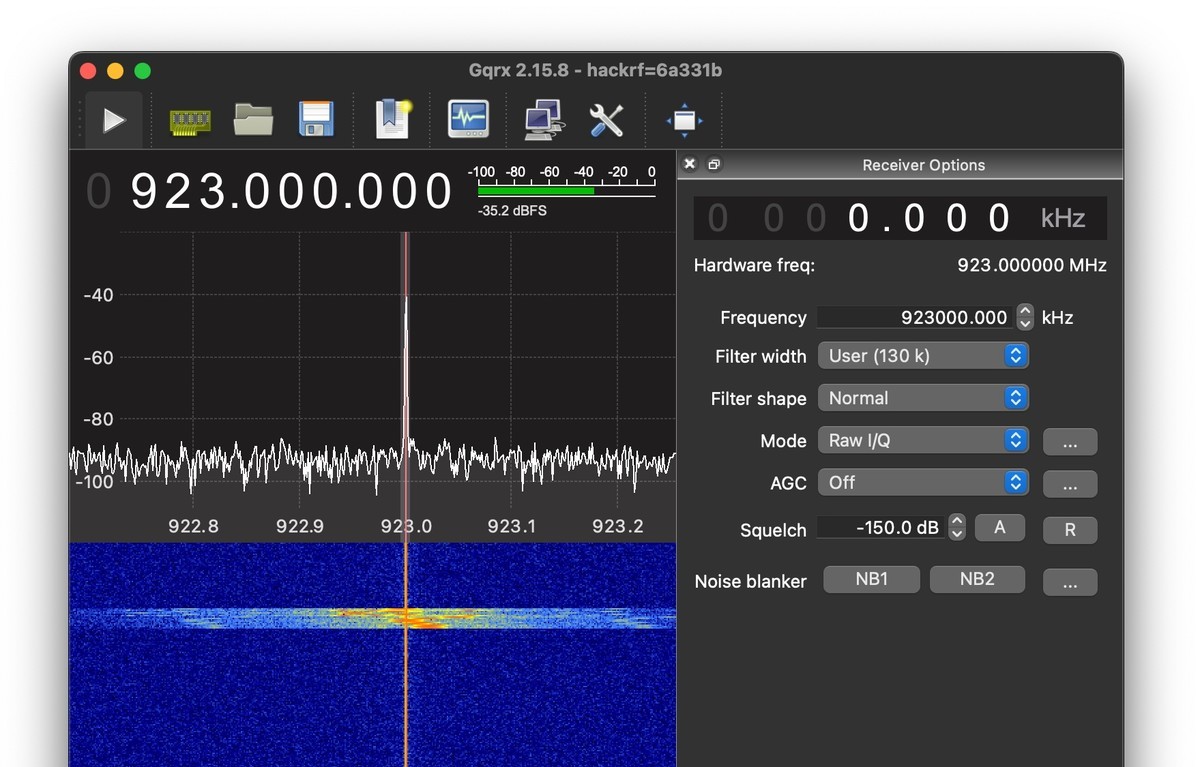Open the bookmarks icon in toolbar
Screen dimensions: 1200x767
[x=392, y=120]
